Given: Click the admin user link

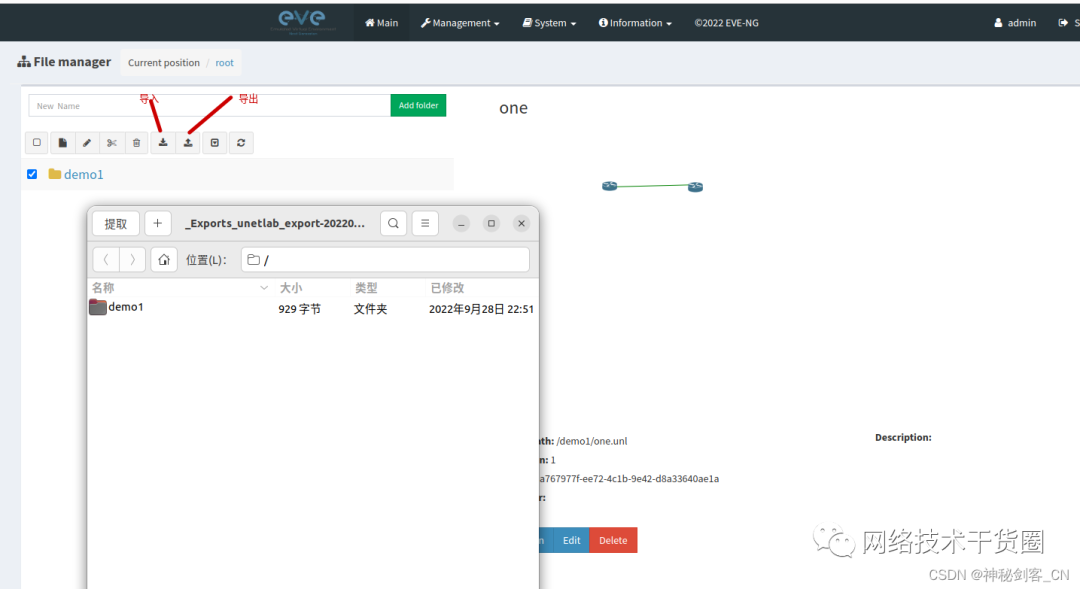Looking at the screenshot, I should pyautogui.click(x=1015, y=23).
